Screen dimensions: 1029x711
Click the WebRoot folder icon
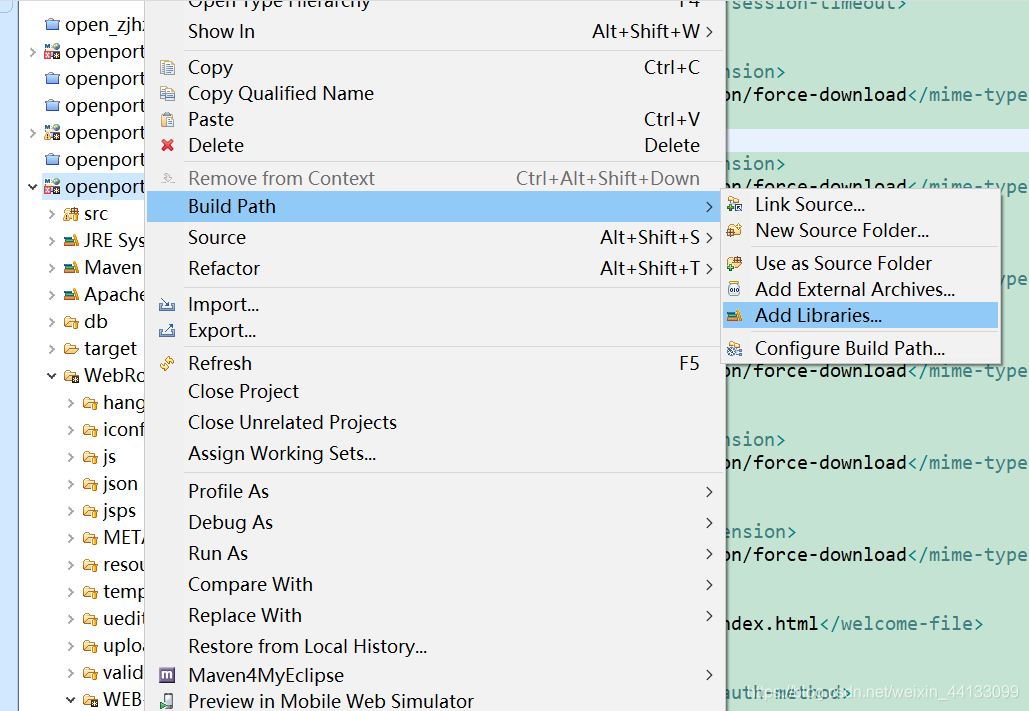[x=71, y=376]
